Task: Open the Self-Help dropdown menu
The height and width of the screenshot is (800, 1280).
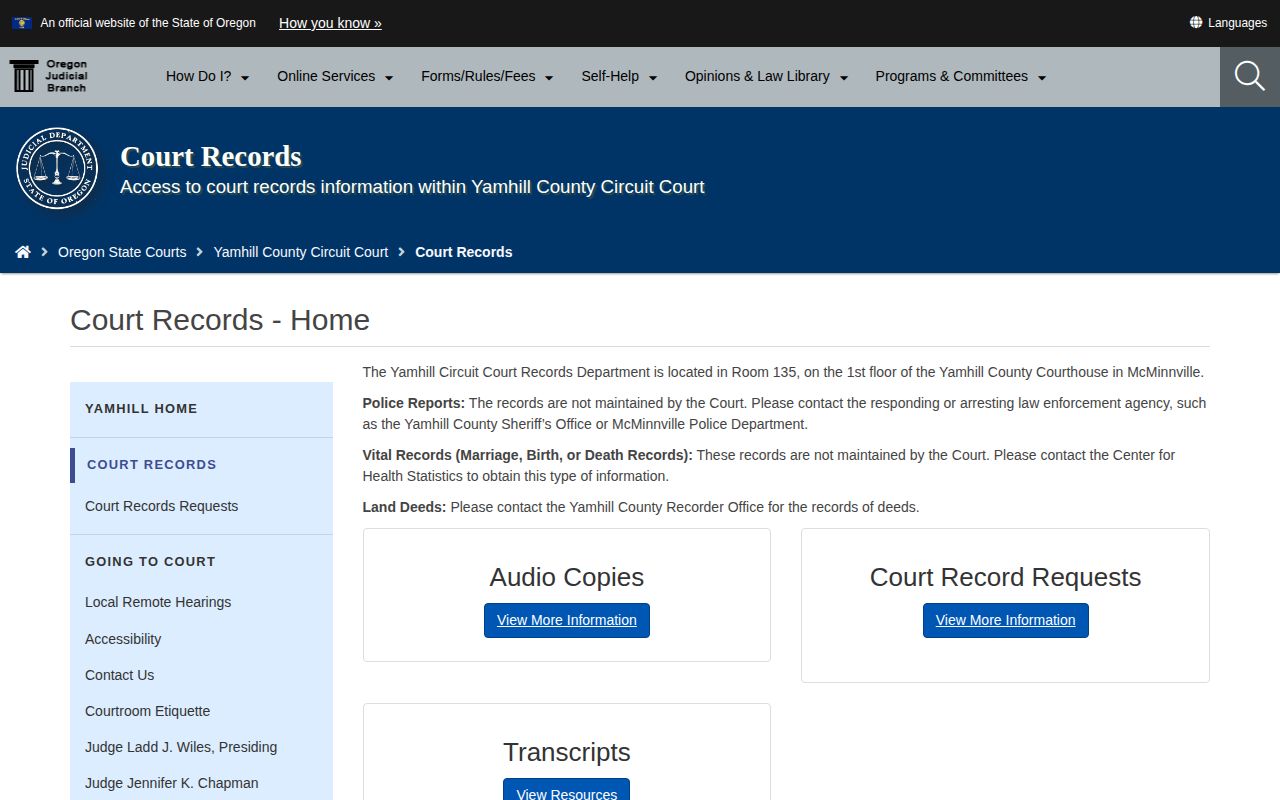Action: (619, 76)
